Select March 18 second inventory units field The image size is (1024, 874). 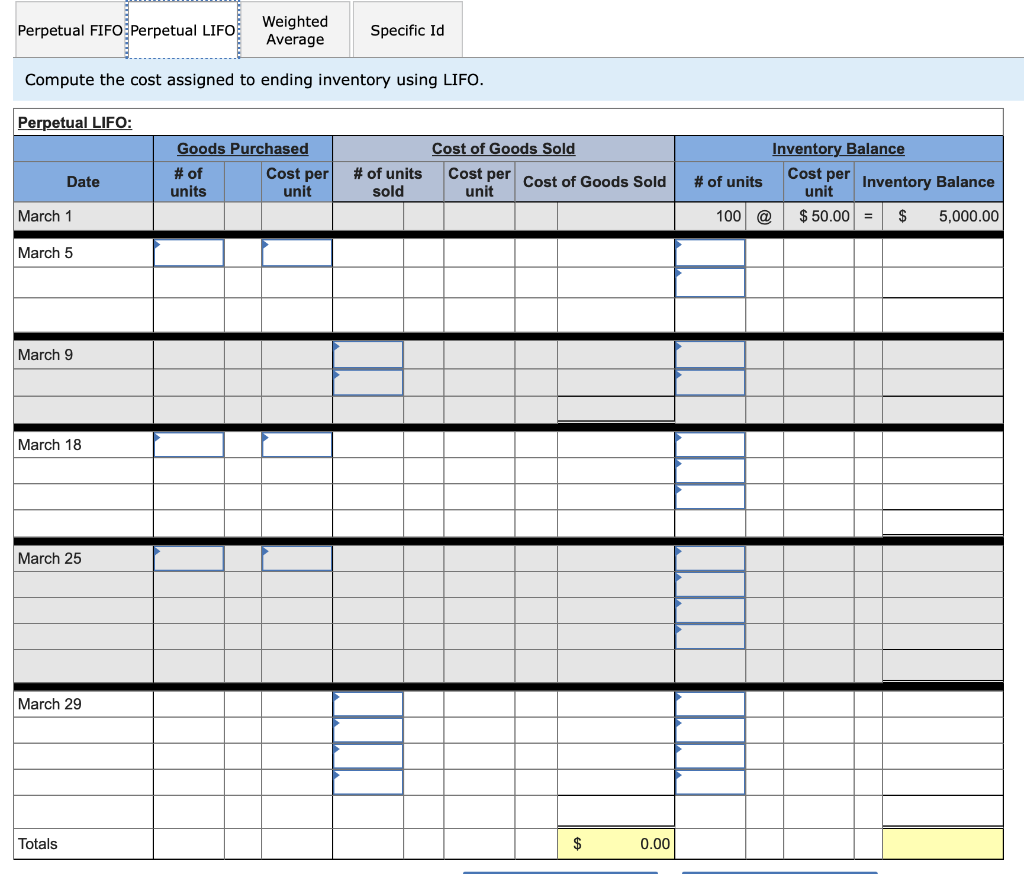(x=710, y=471)
